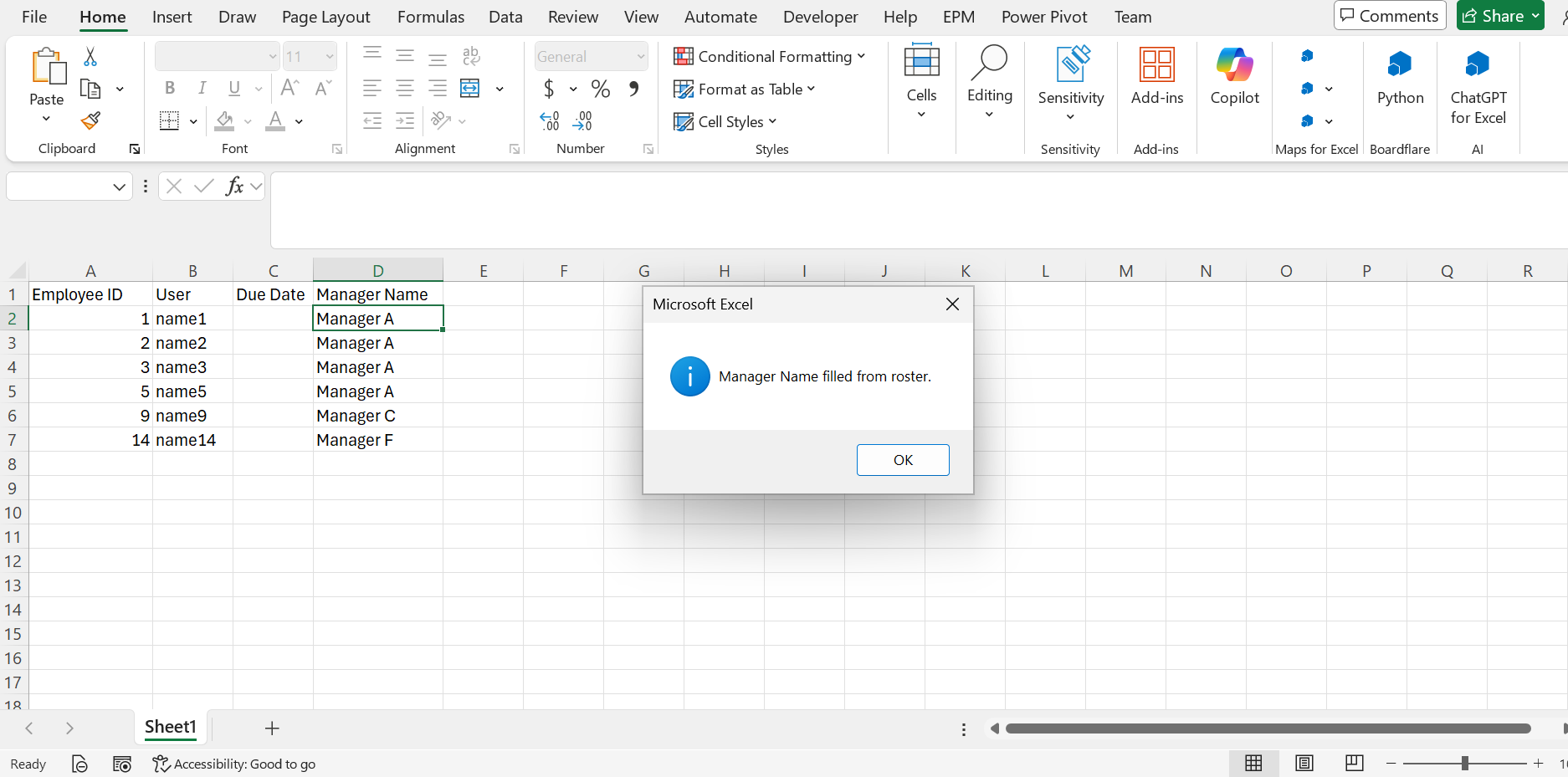Open the Number Format General dropdown
The width and height of the screenshot is (1568, 777).
641,57
